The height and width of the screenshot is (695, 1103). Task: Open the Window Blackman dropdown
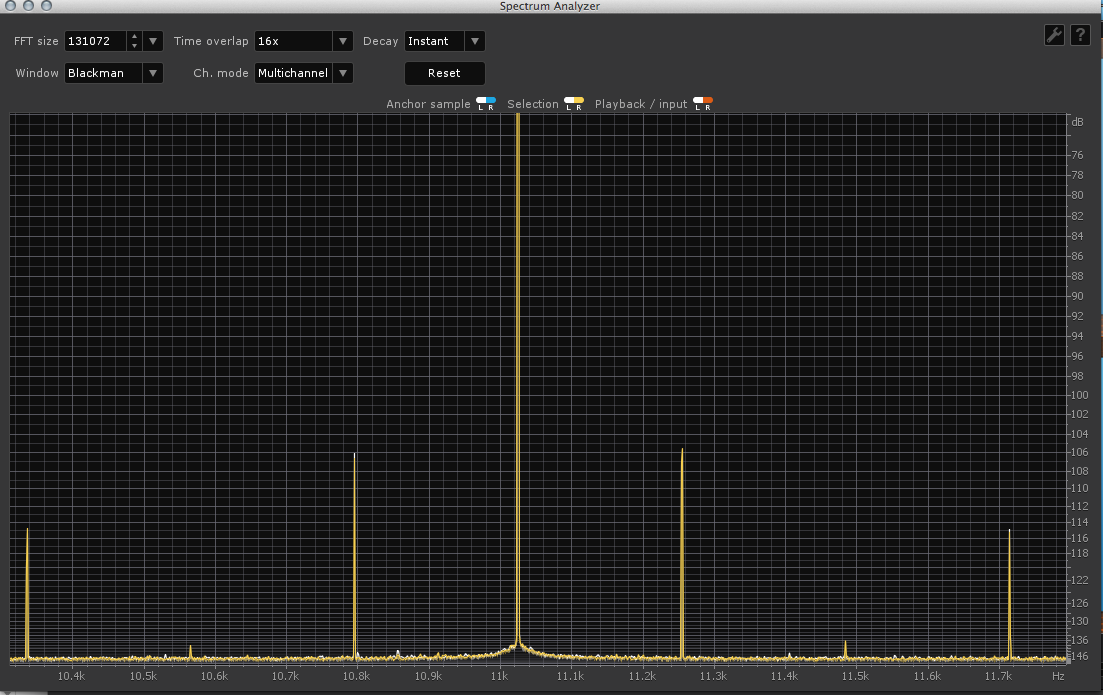point(113,73)
